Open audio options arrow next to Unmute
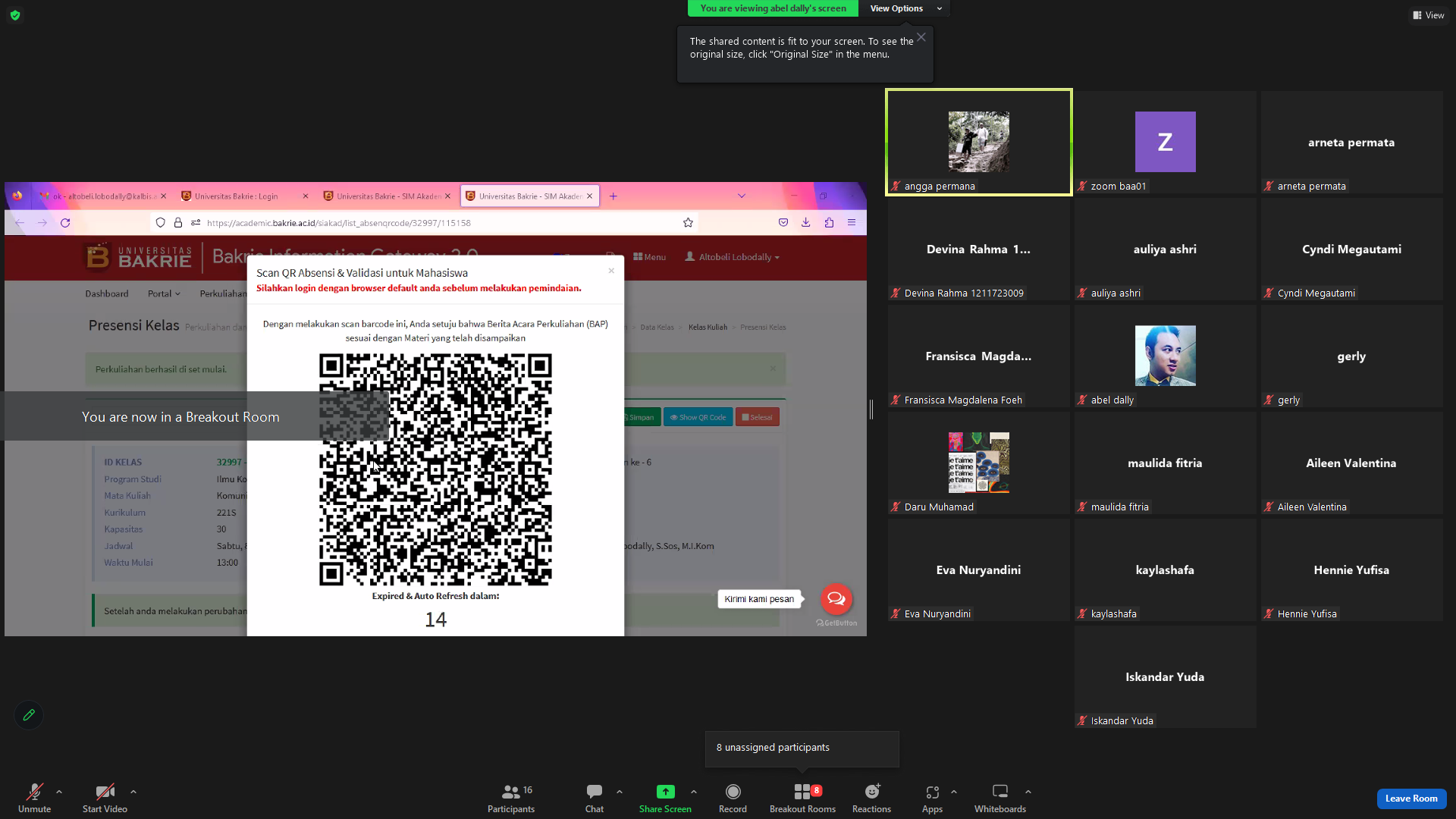The image size is (1456, 819). tap(59, 792)
